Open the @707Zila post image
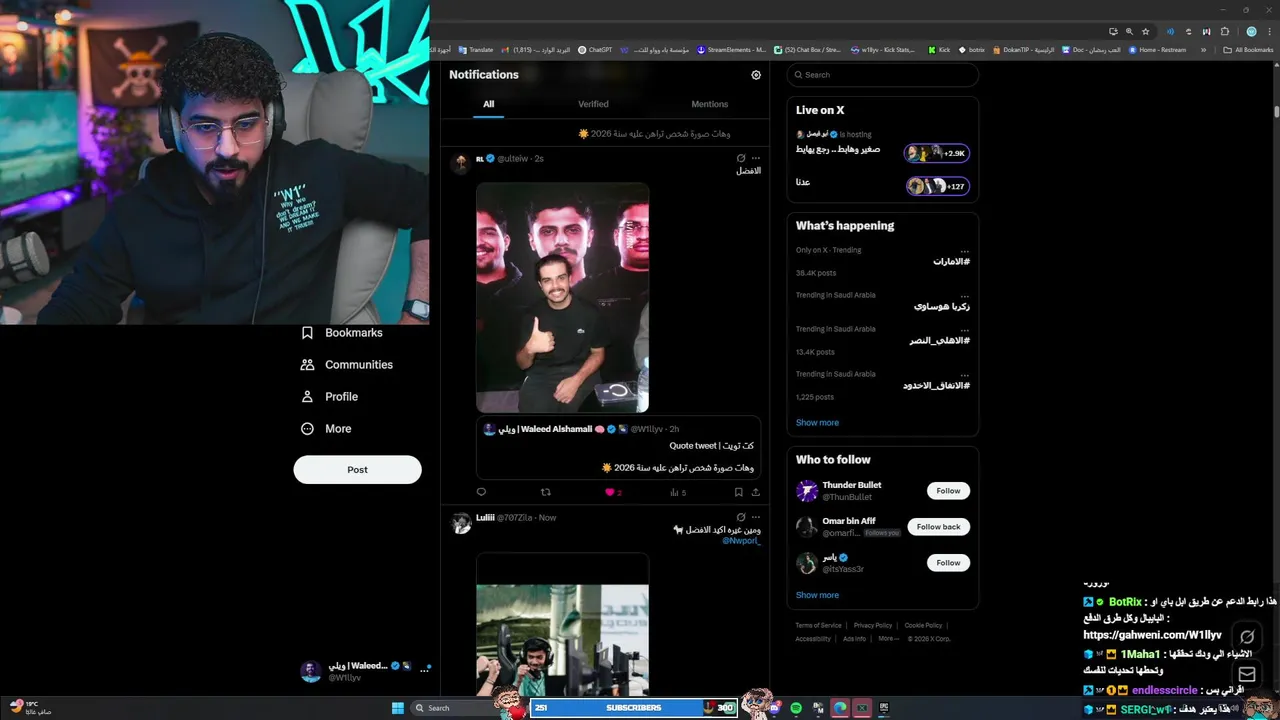This screenshot has height=720, width=1280. [x=562, y=625]
